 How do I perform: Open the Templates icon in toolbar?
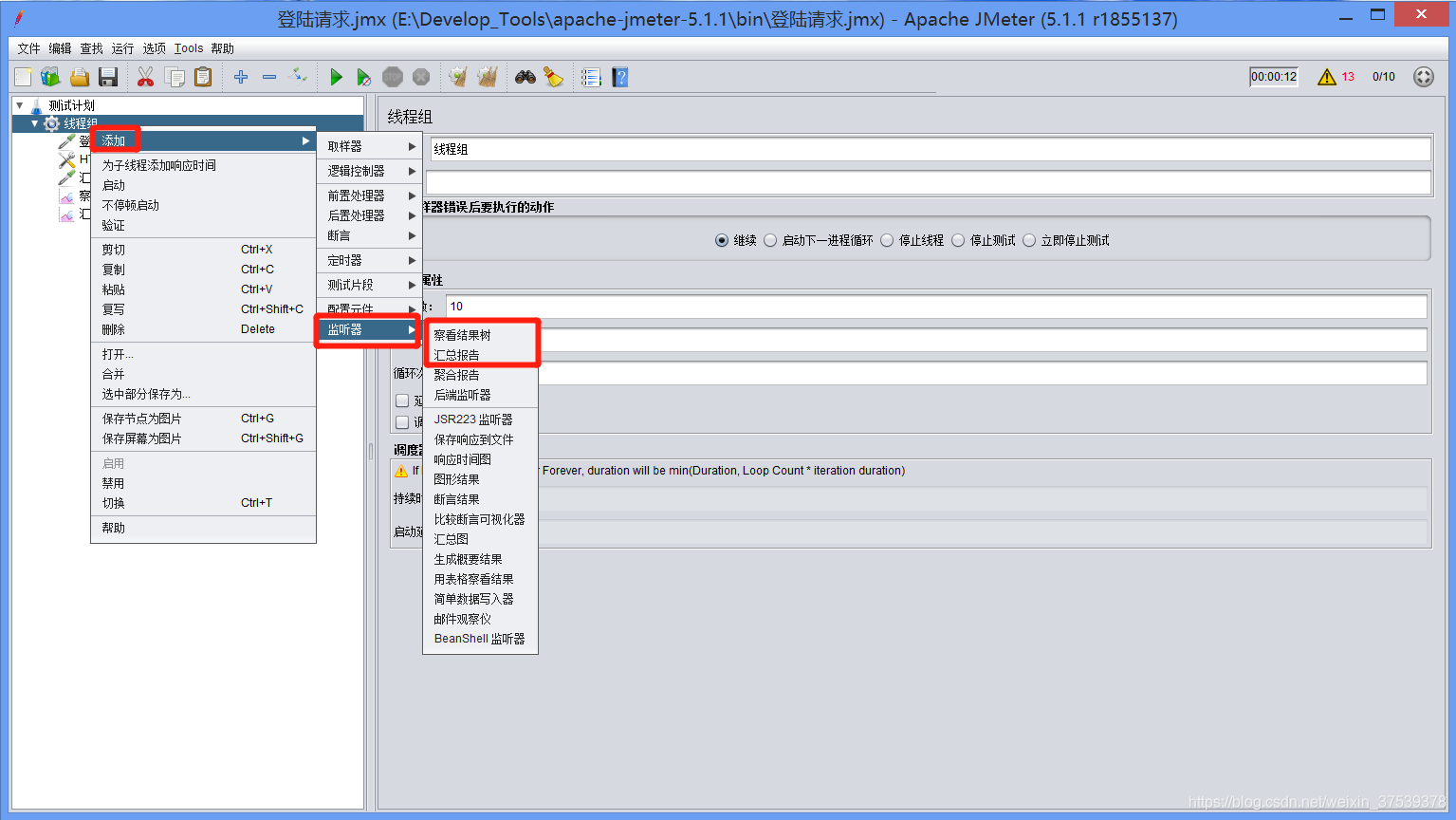(50, 77)
